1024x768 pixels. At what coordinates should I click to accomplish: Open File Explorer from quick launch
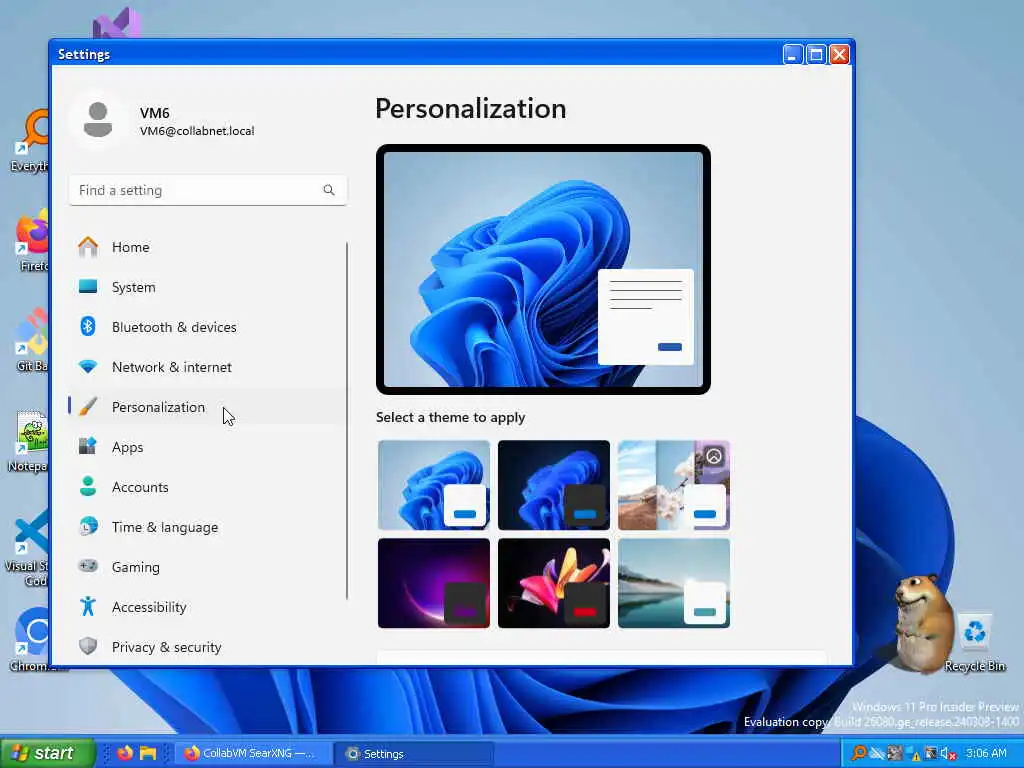(x=148, y=753)
